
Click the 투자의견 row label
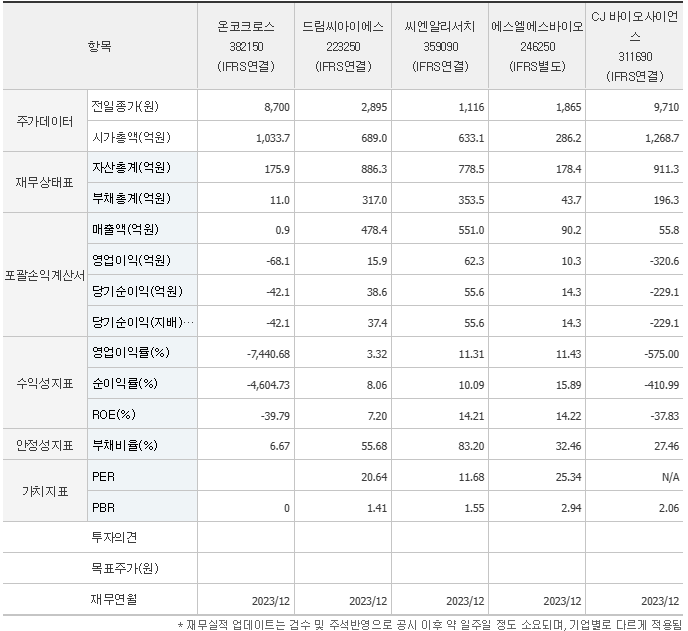coord(114,537)
